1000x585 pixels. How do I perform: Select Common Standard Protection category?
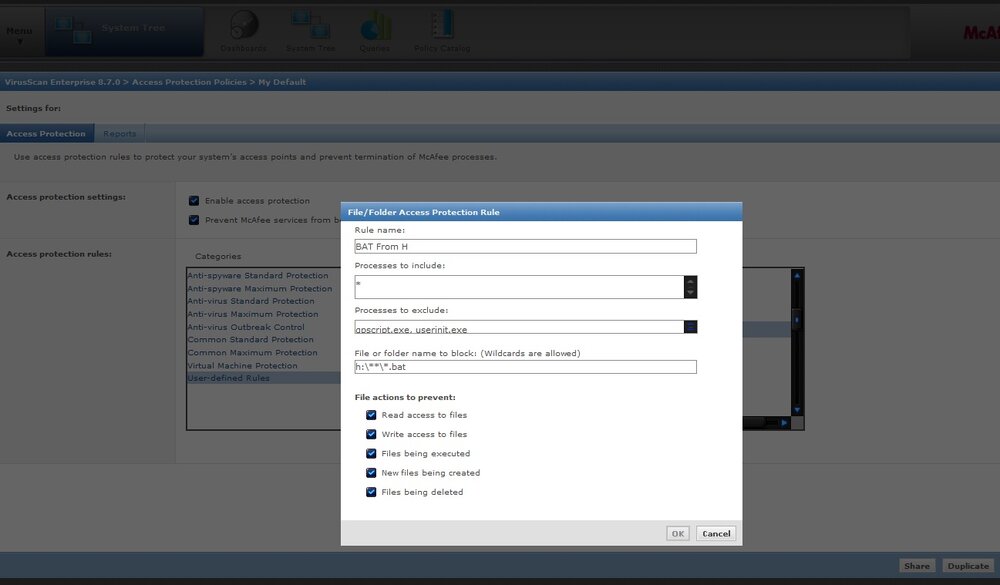click(251, 339)
